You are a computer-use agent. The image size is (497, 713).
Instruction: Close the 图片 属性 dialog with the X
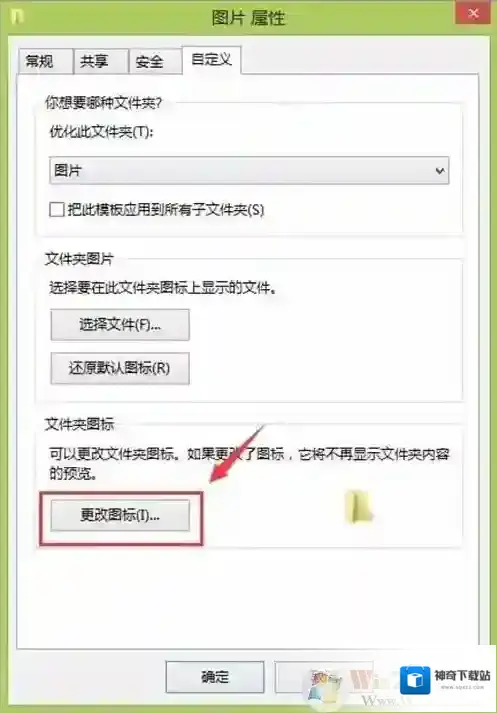pyautogui.click(x=473, y=13)
